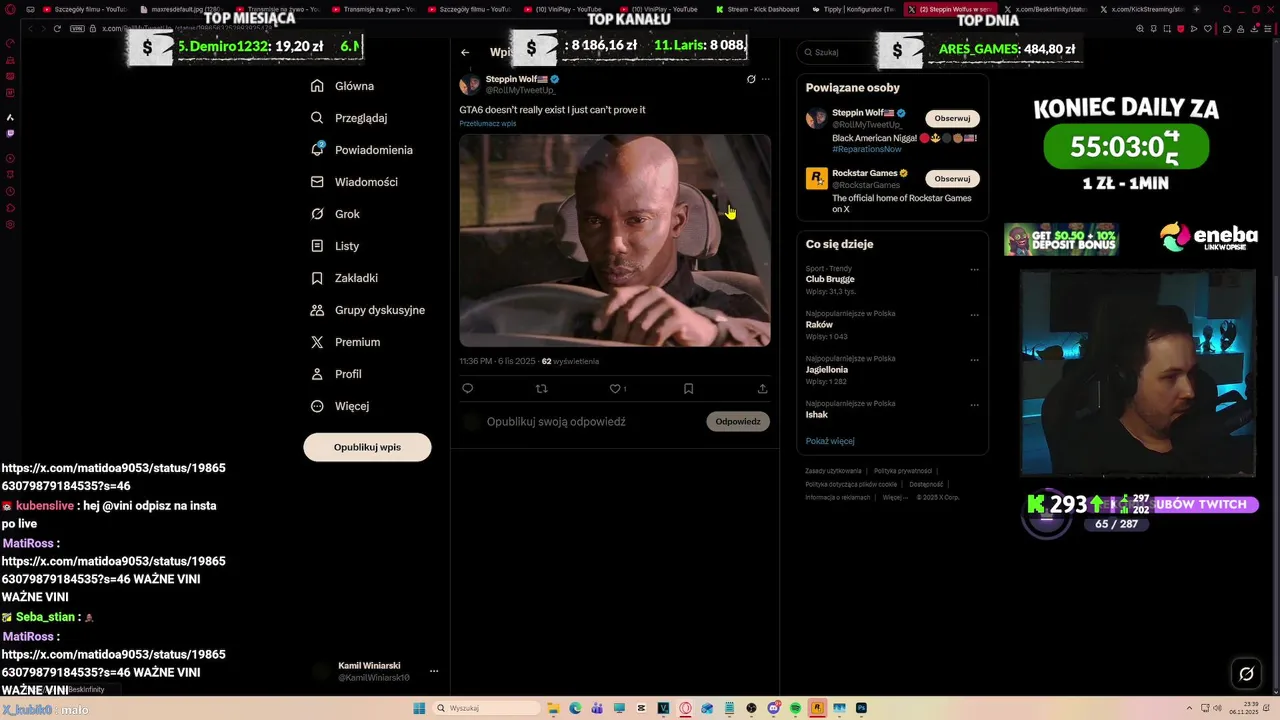Open Grok from the X sidebar

(335, 214)
